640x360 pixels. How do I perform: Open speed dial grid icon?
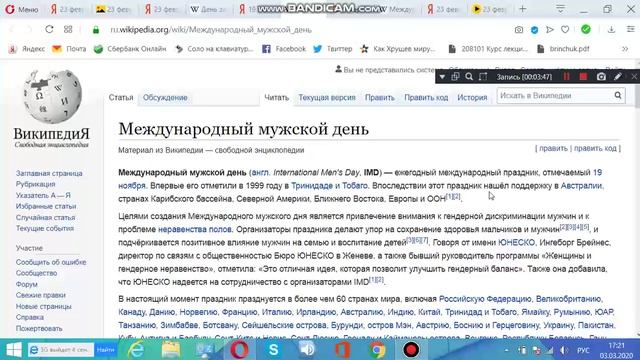68,29
